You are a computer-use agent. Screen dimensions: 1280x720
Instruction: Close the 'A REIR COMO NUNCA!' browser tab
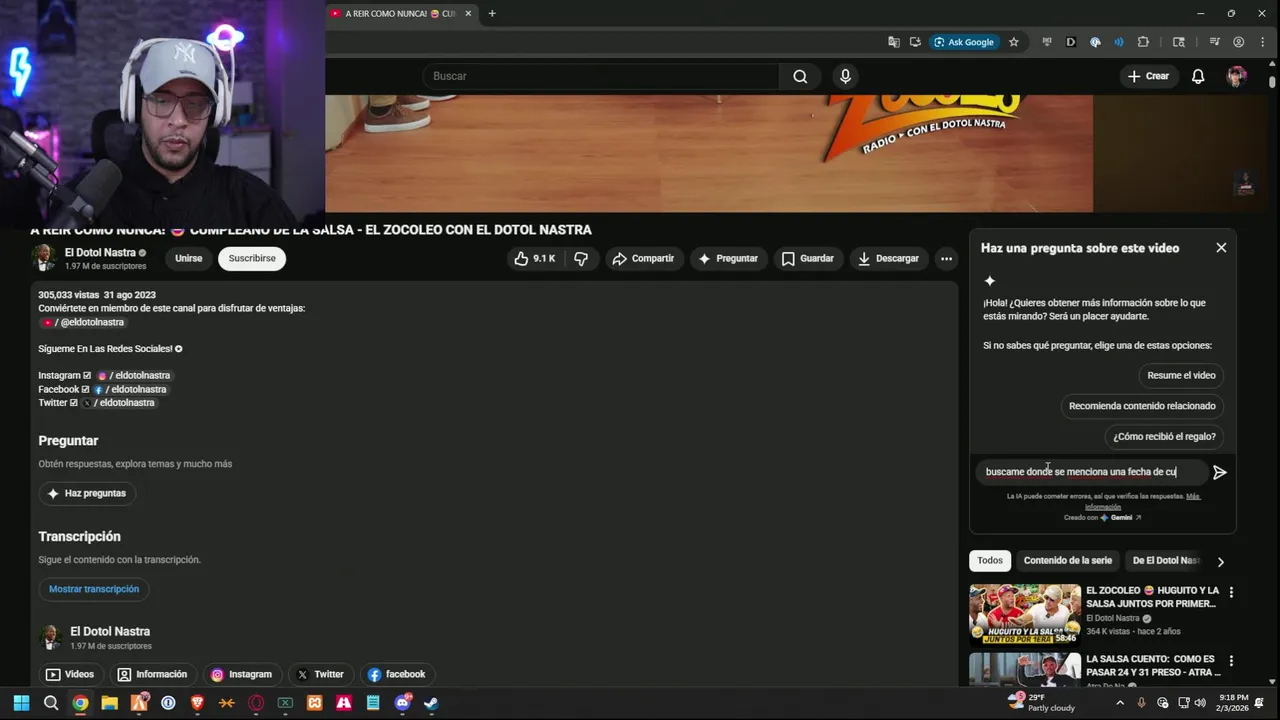click(x=468, y=14)
